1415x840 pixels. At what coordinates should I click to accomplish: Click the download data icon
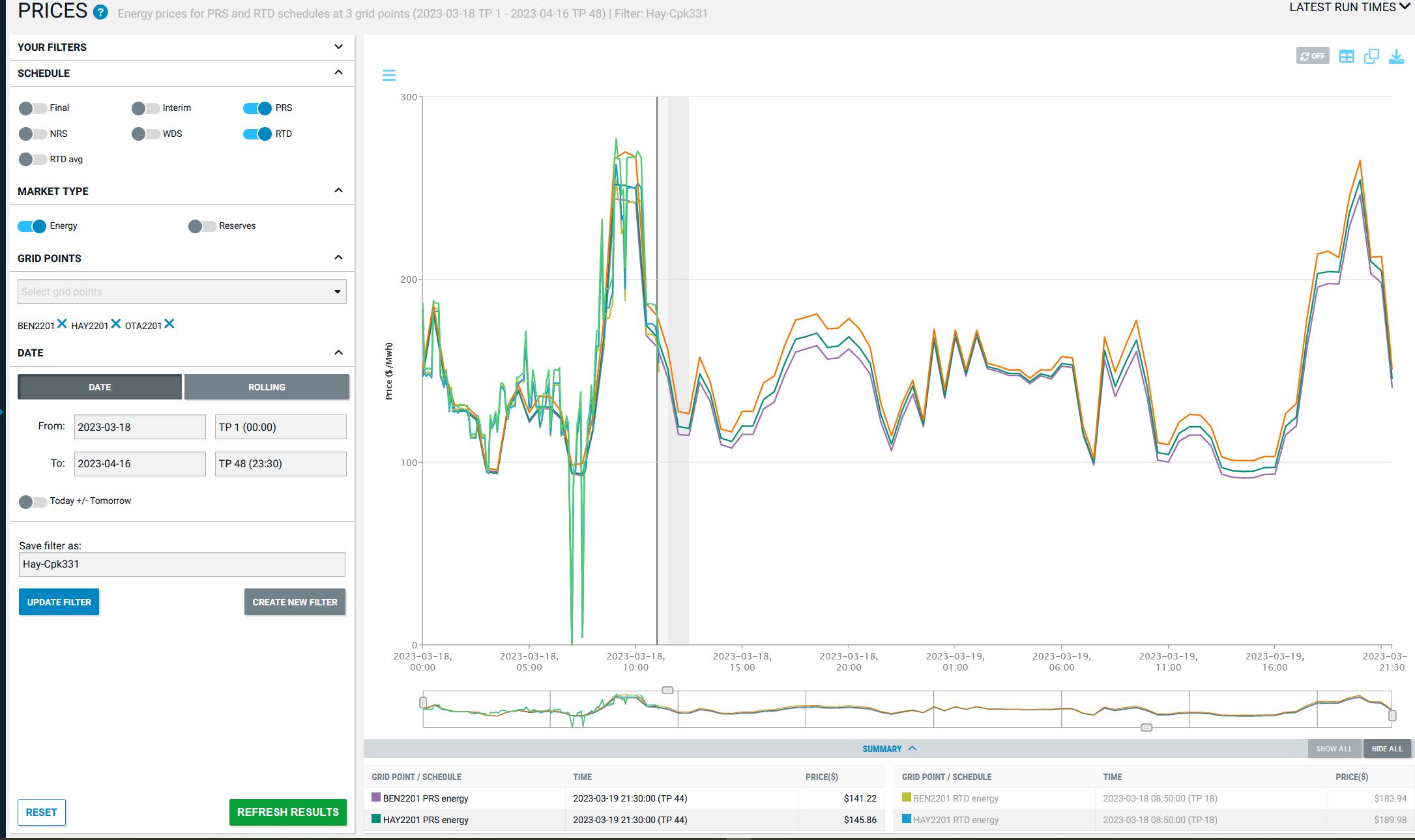pos(1396,57)
